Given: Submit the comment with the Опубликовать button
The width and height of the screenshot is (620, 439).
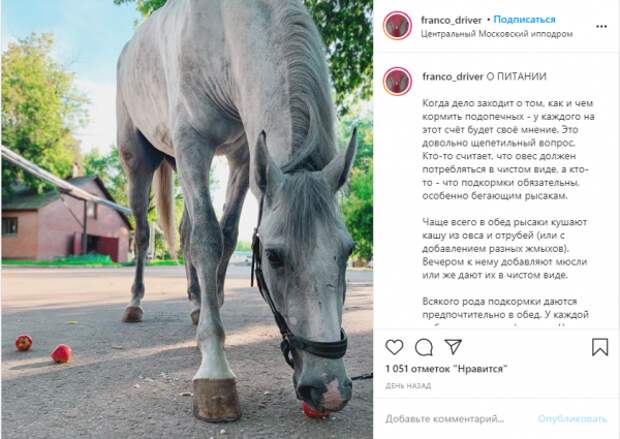Looking at the screenshot, I should 572,419.
